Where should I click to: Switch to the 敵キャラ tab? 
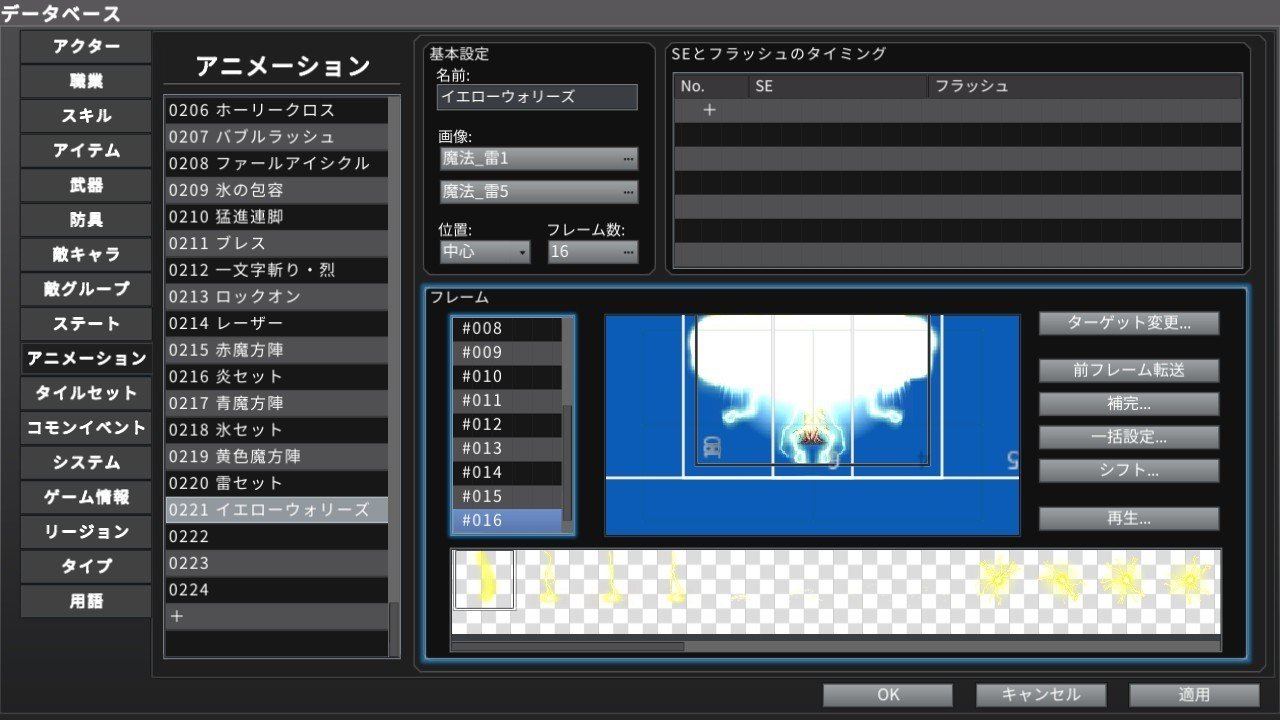tap(86, 254)
